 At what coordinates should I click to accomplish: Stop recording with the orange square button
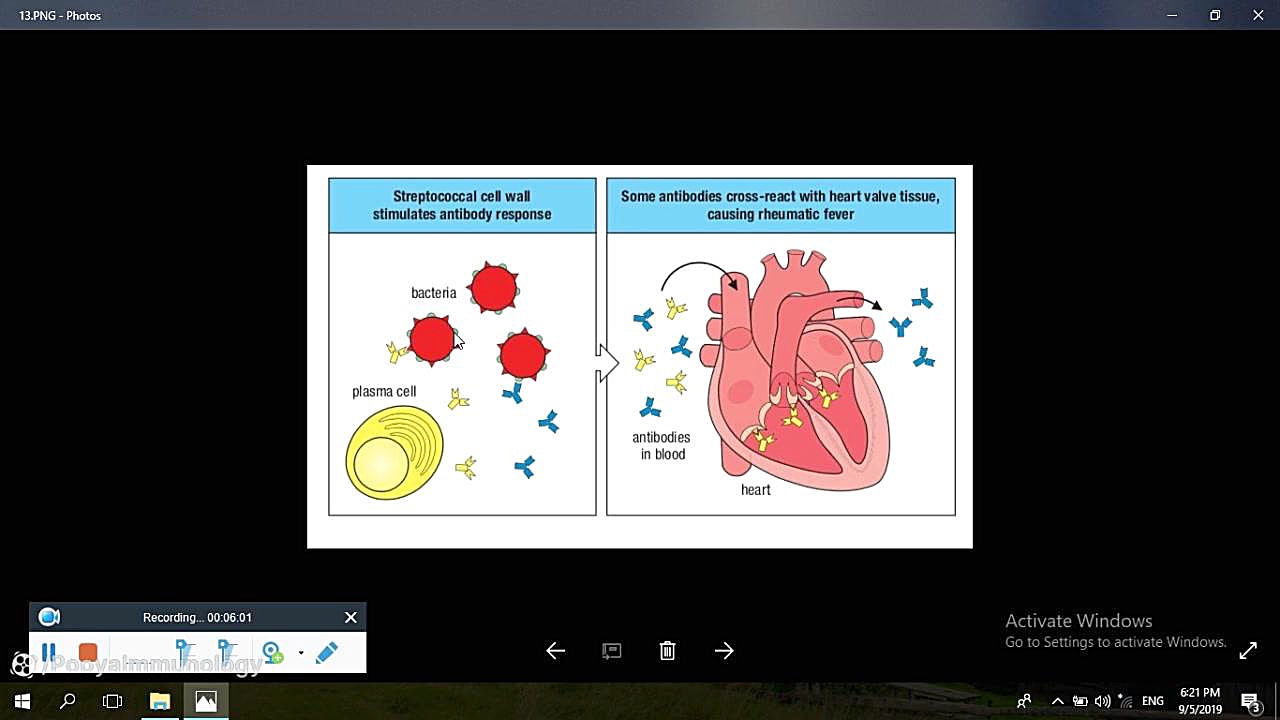tap(88, 653)
